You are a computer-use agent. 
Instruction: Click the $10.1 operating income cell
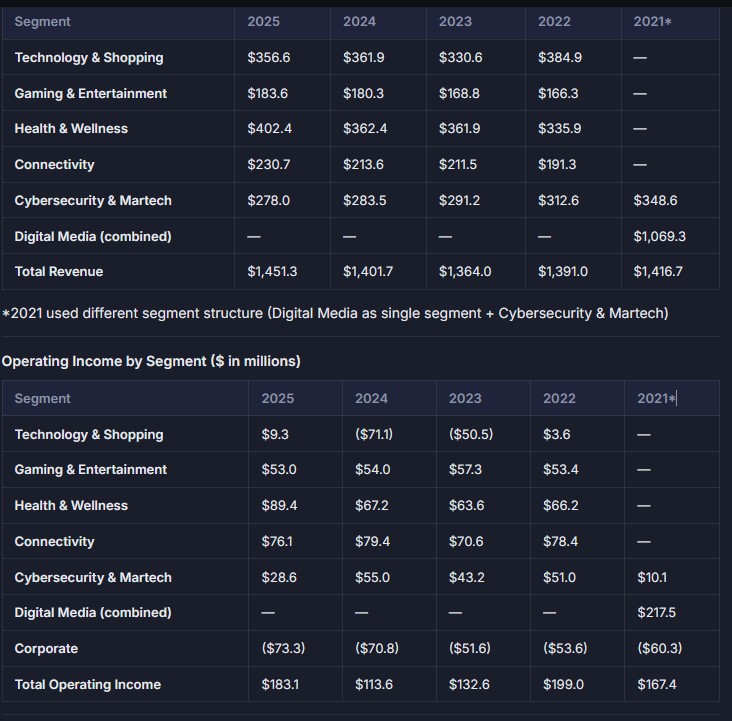pos(652,577)
